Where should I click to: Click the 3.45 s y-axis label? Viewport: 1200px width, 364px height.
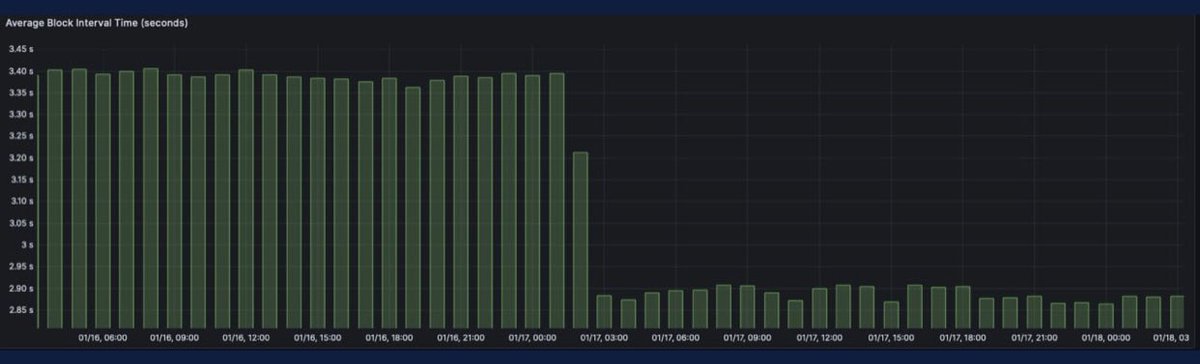21,49
